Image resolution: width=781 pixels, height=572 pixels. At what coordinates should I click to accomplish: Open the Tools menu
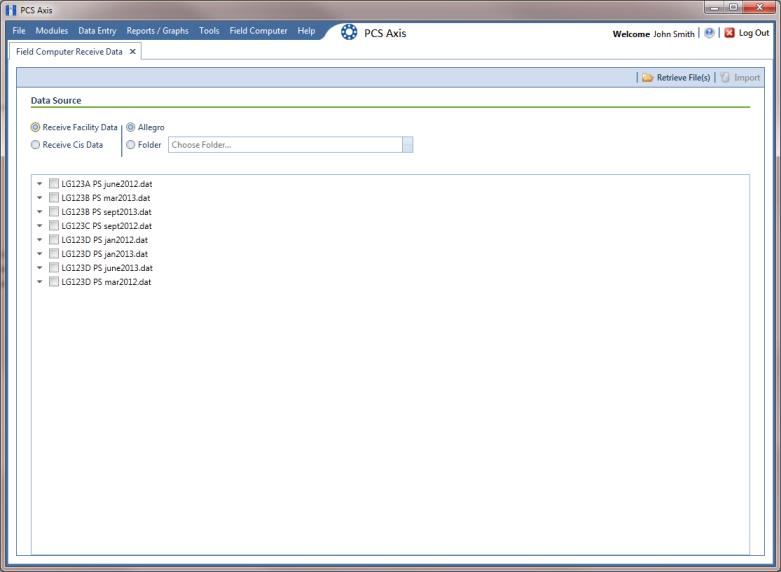click(209, 31)
